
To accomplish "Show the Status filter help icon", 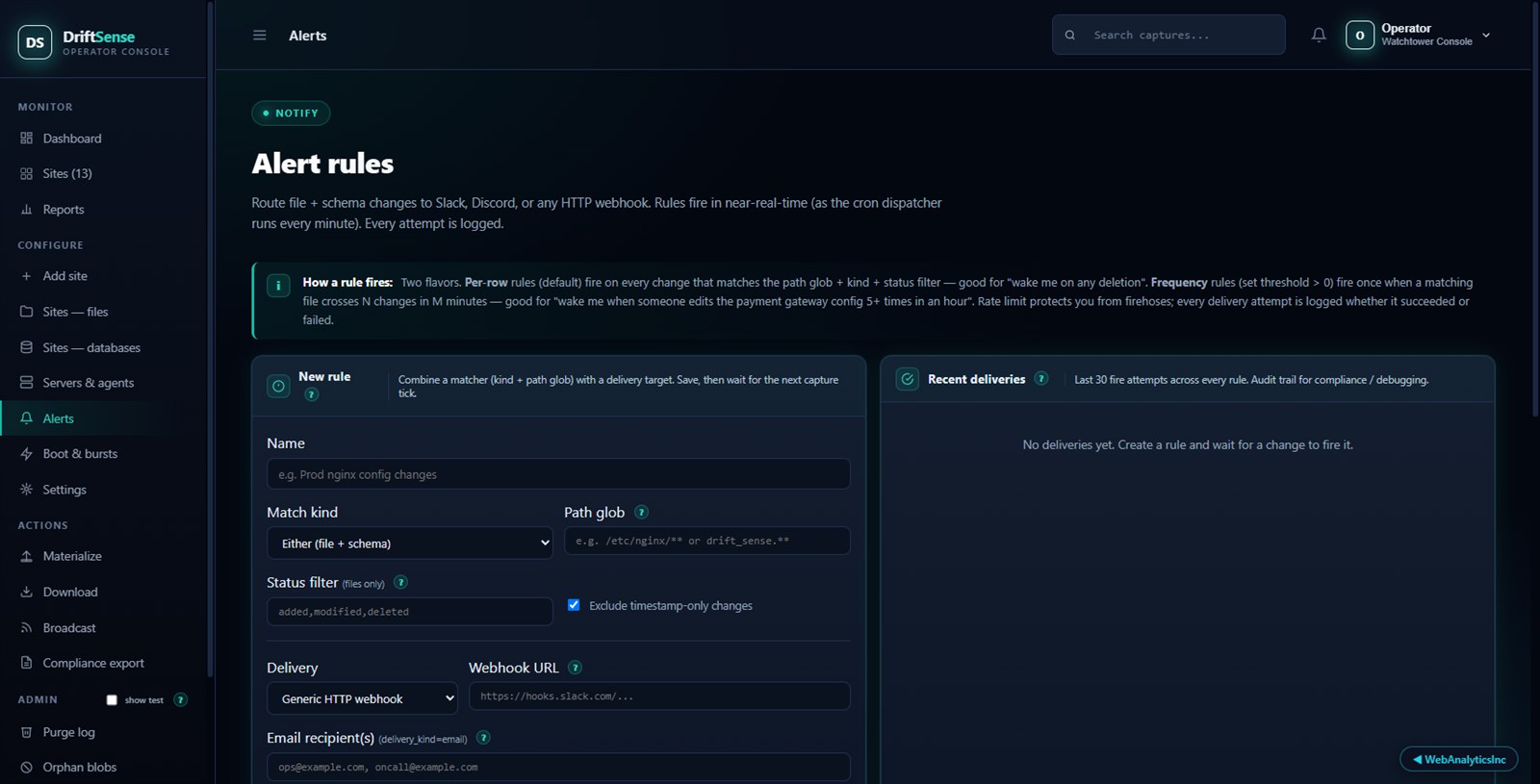I will coord(401,582).
